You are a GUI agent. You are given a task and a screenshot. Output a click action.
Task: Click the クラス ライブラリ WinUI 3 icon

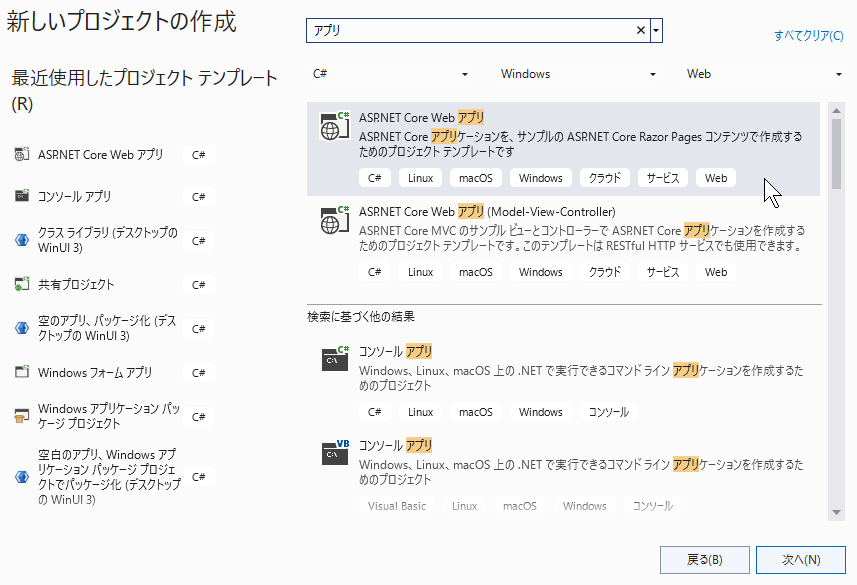click(21, 239)
